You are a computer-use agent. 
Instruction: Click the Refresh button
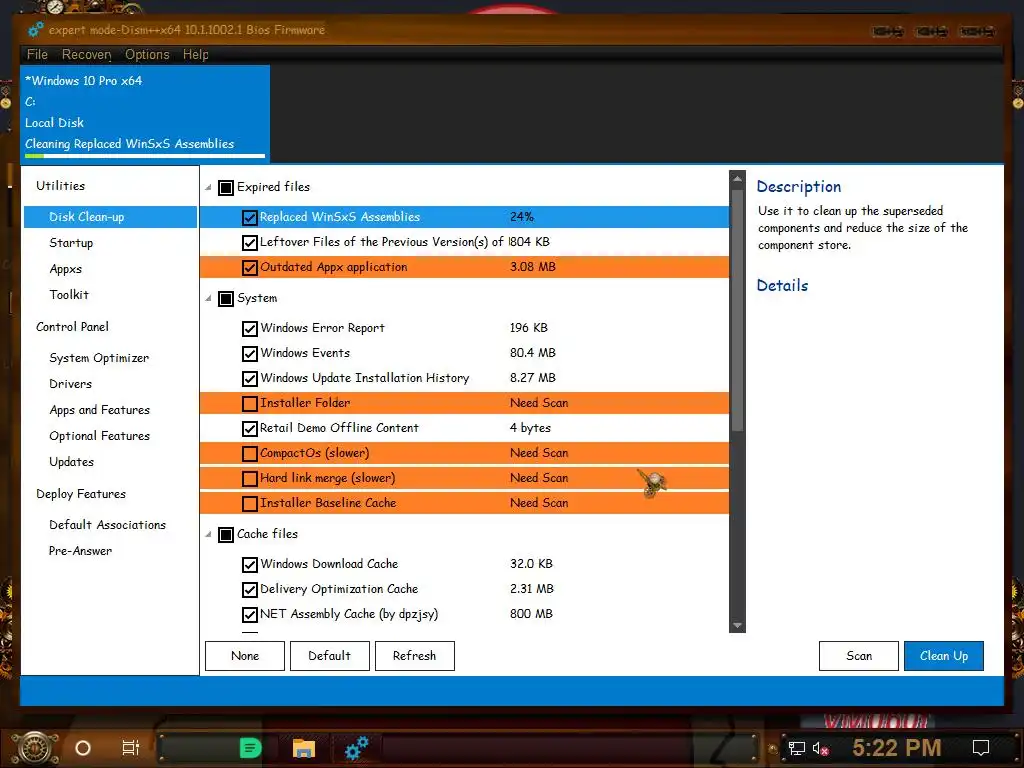tap(415, 656)
